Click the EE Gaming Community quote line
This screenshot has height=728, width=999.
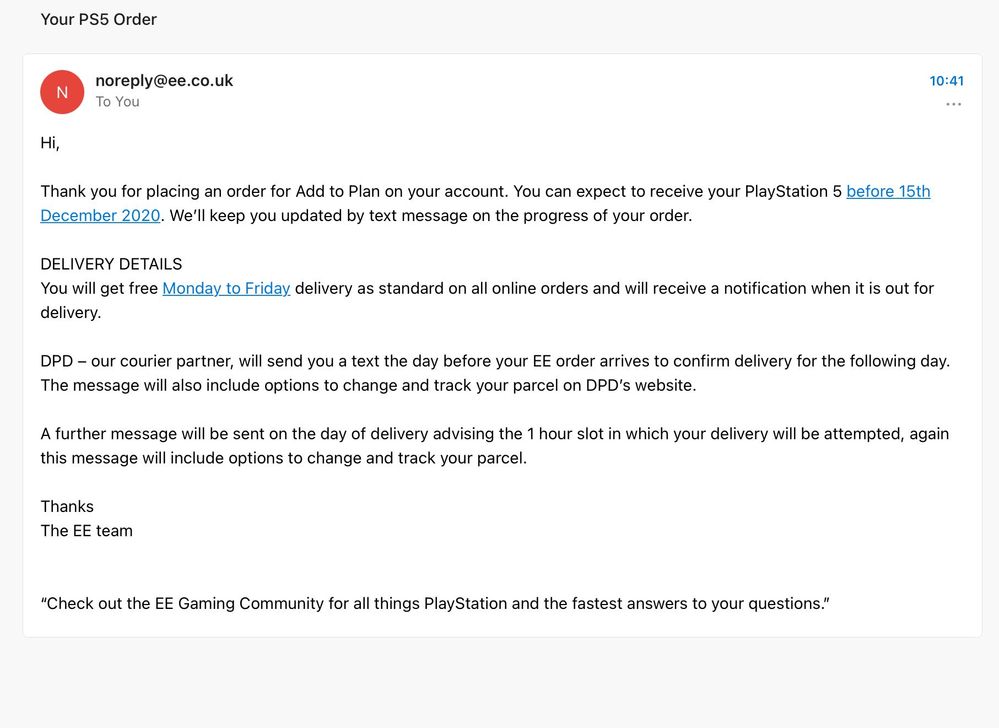[x=435, y=603]
